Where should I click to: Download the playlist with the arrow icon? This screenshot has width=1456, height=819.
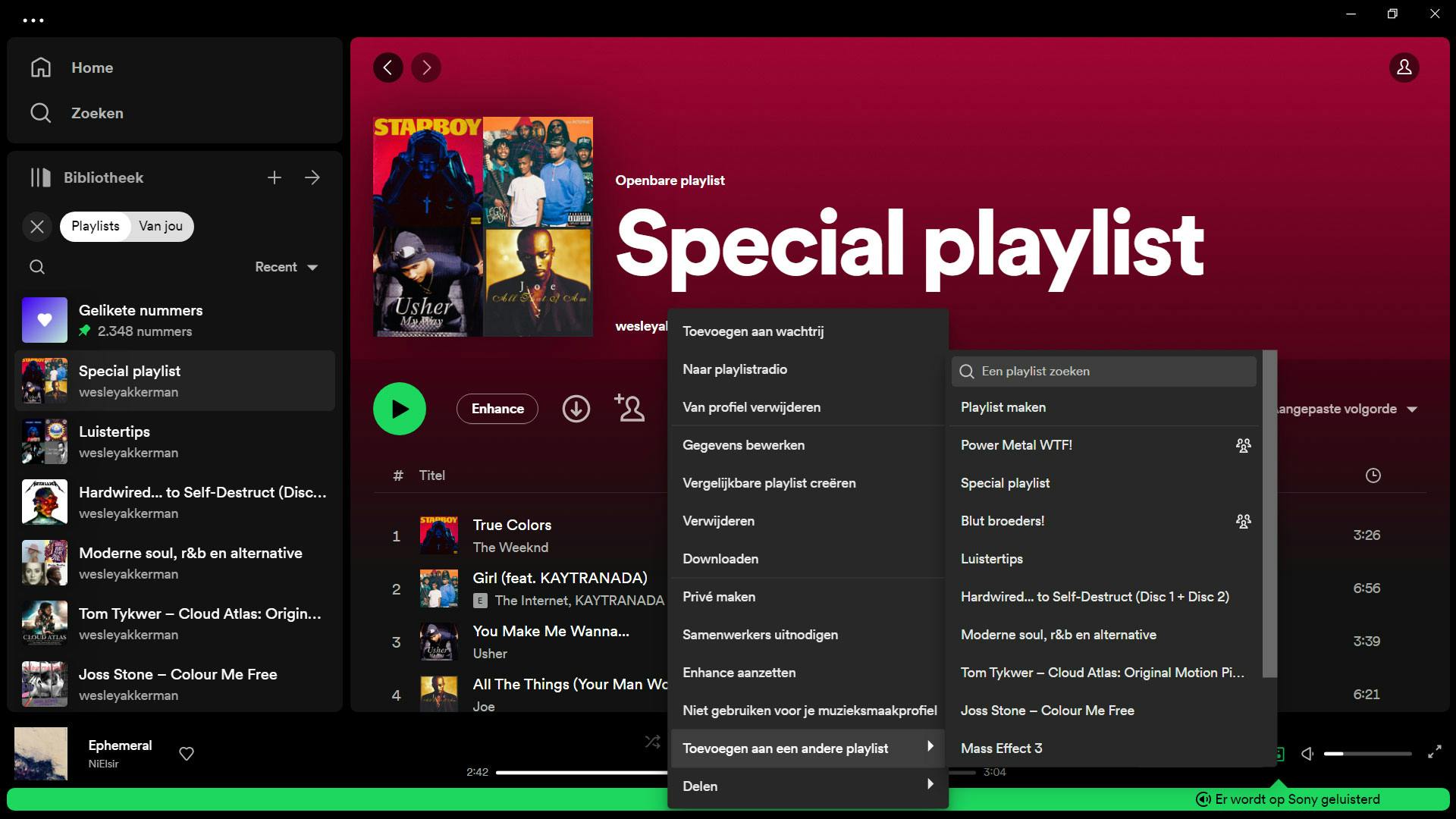576,409
